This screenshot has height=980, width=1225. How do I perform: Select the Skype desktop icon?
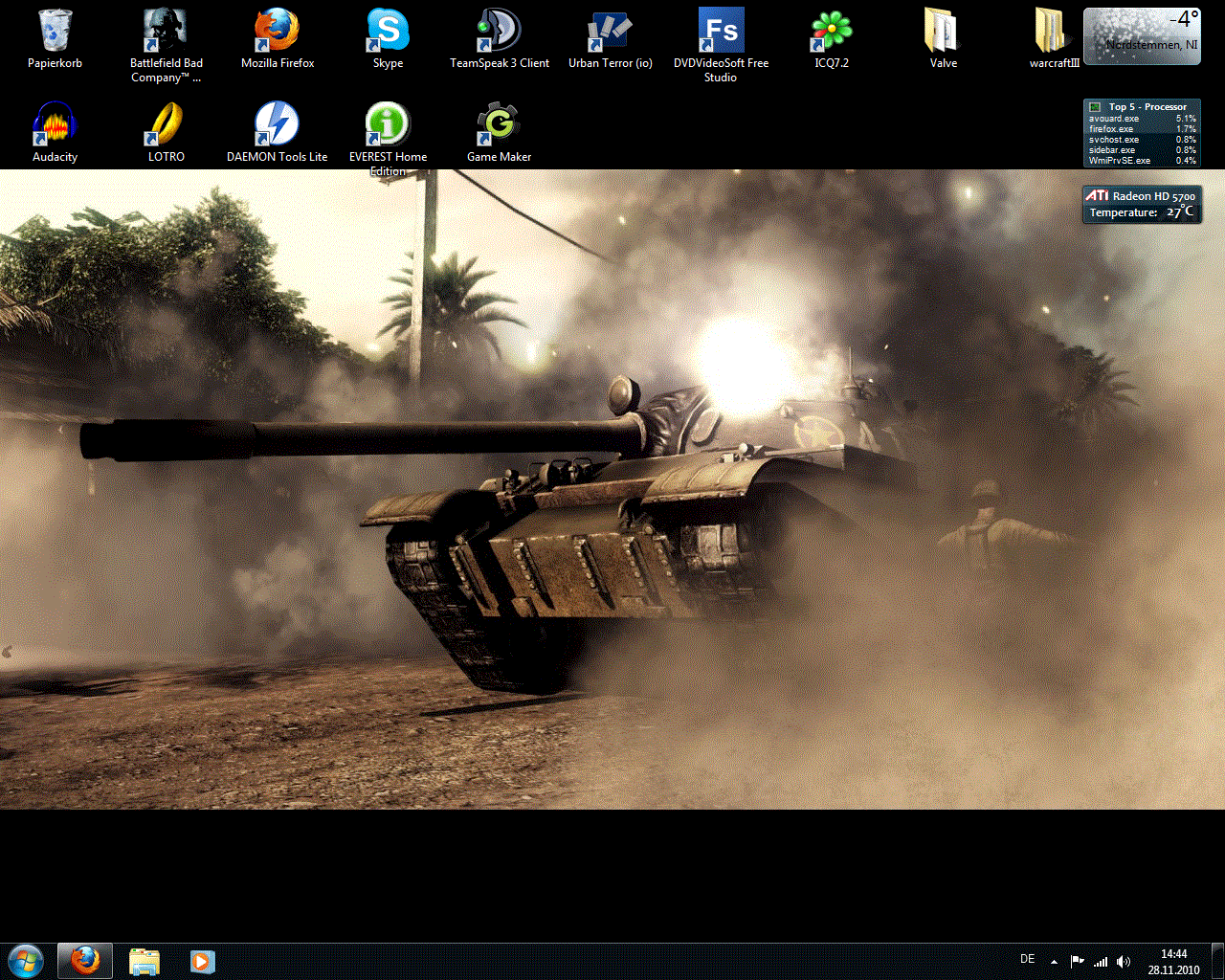tap(388, 40)
